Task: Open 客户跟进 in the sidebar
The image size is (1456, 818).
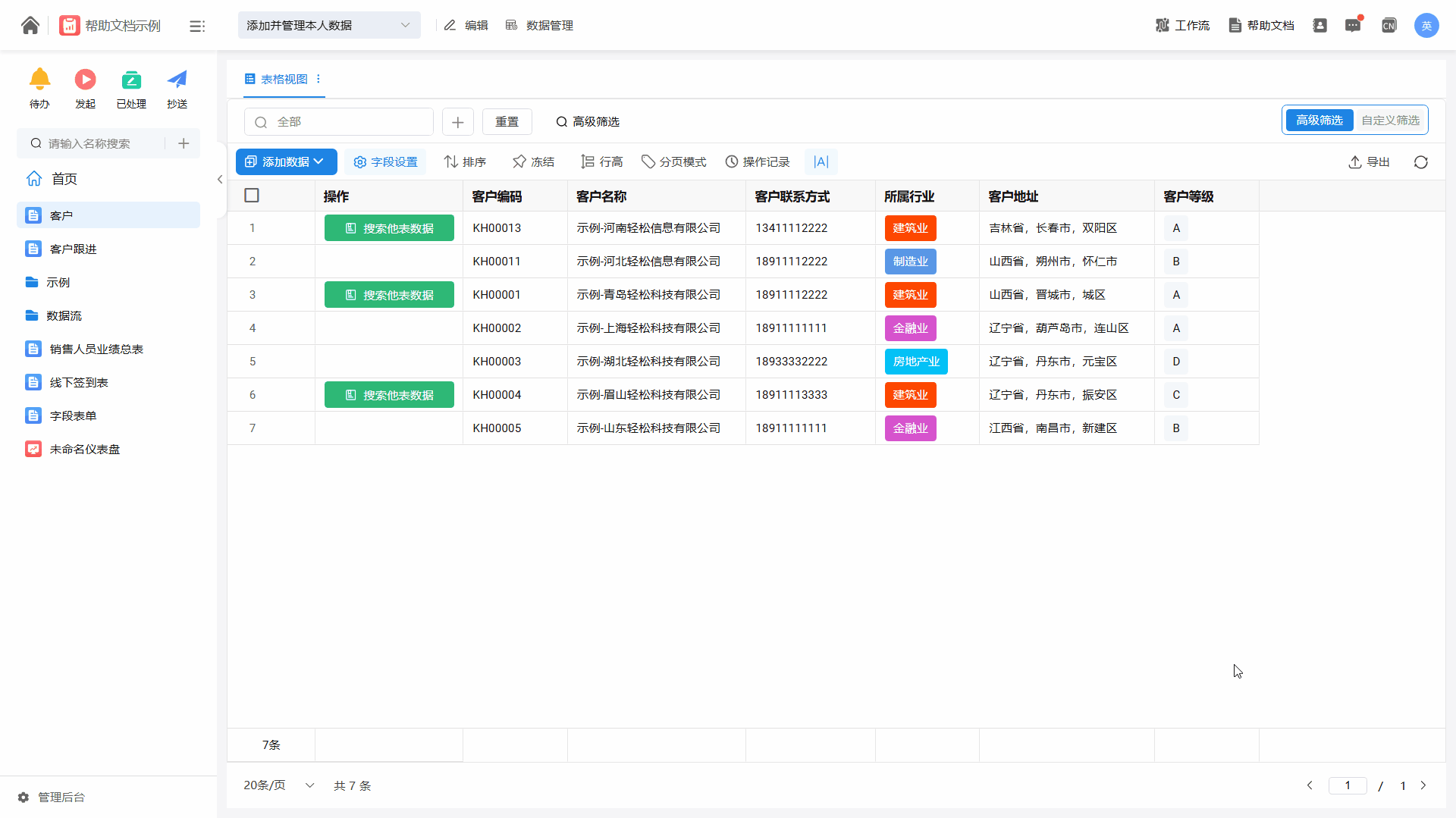Action: click(x=73, y=249)
